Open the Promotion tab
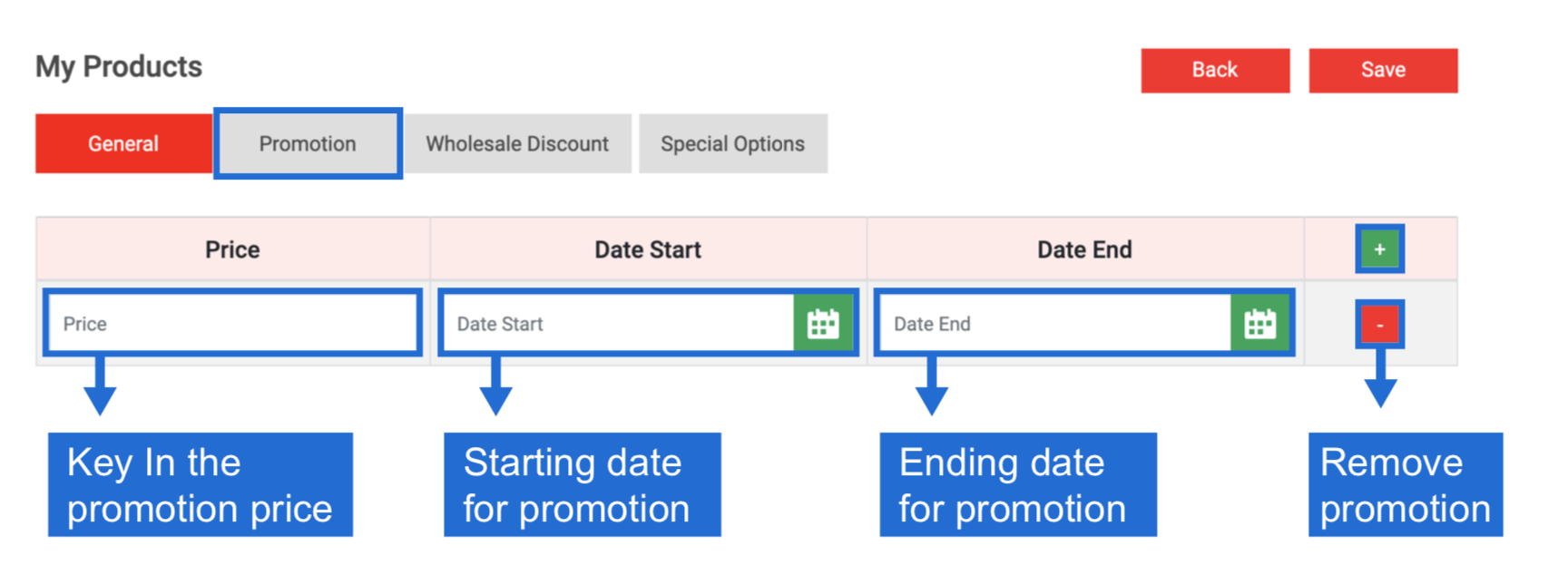 [x=308, y=143]
